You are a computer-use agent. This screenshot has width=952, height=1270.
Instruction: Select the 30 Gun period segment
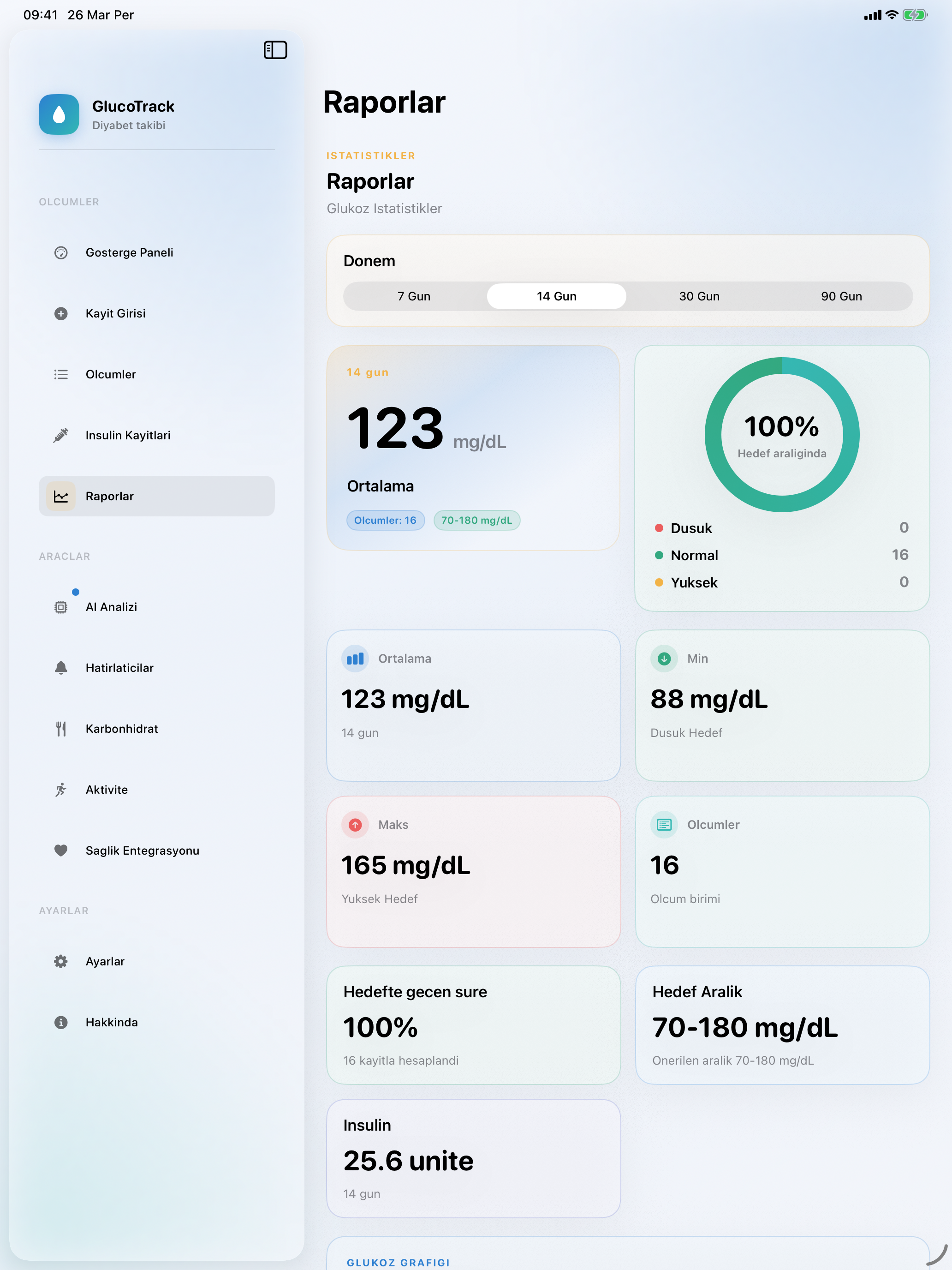(698, 296)
